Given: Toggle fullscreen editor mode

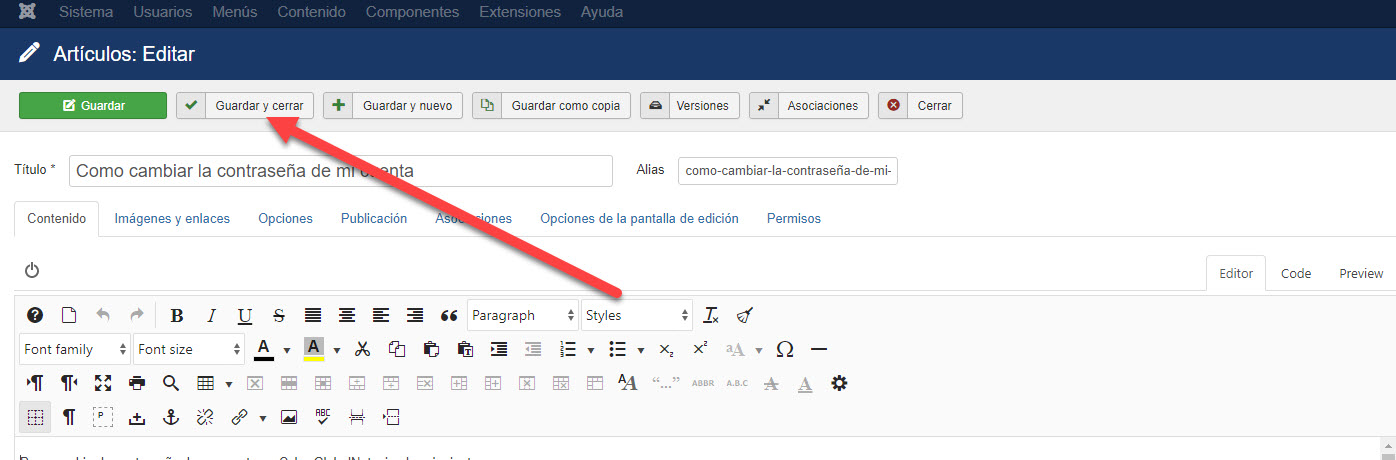Looking at the screenshot, I should pos(103,383).
